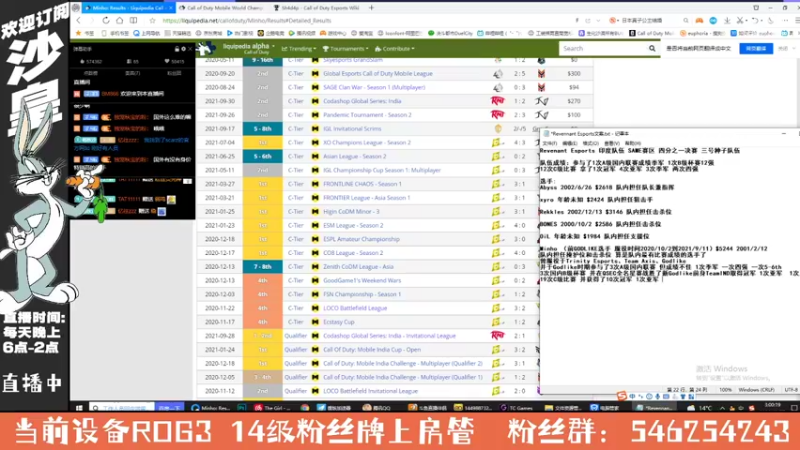Open the TC Games taskbar item
Image resolution: width=800 pixels, height=450 pixels.
pos(516,408)
